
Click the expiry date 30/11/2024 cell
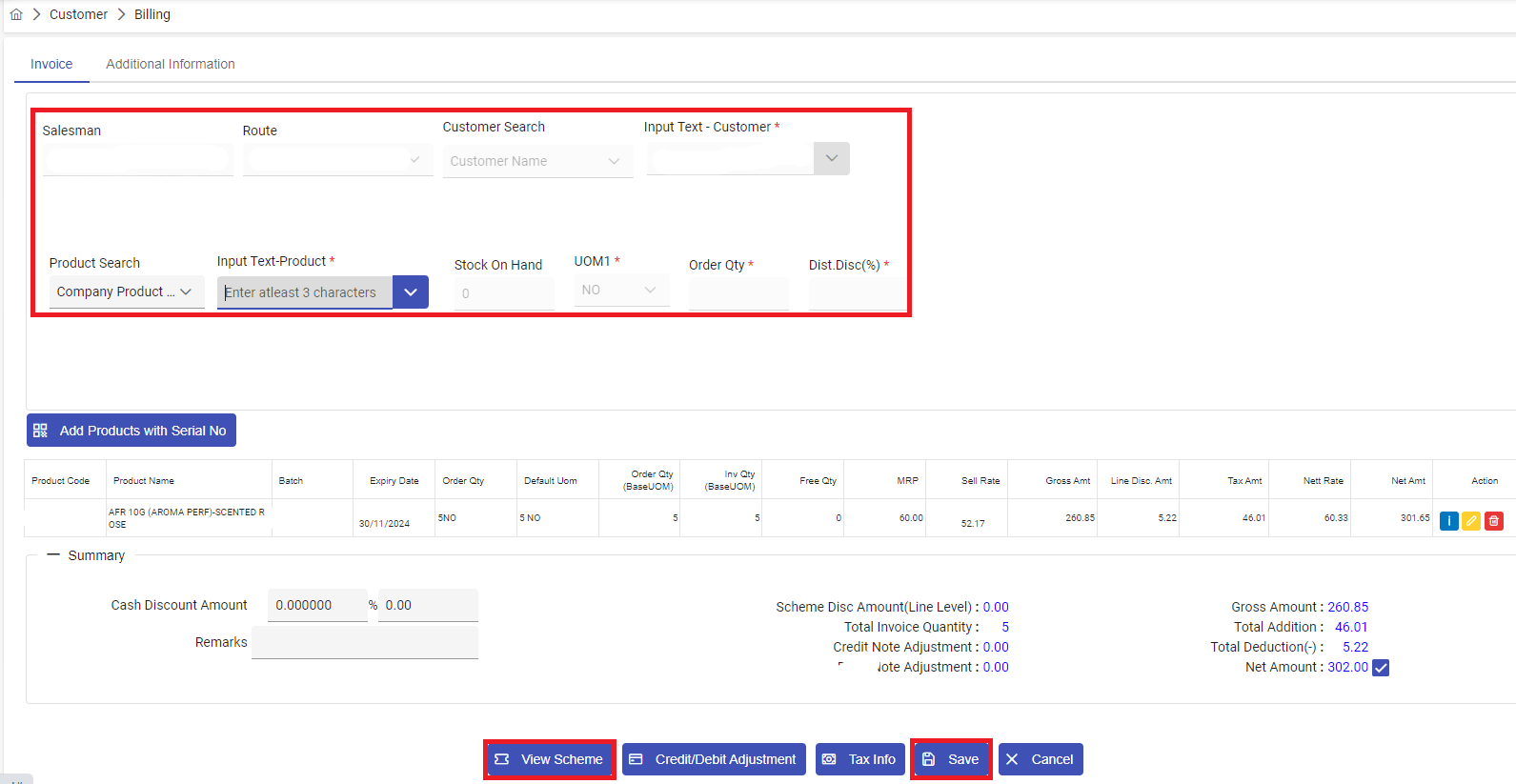[x=384, y=524]
